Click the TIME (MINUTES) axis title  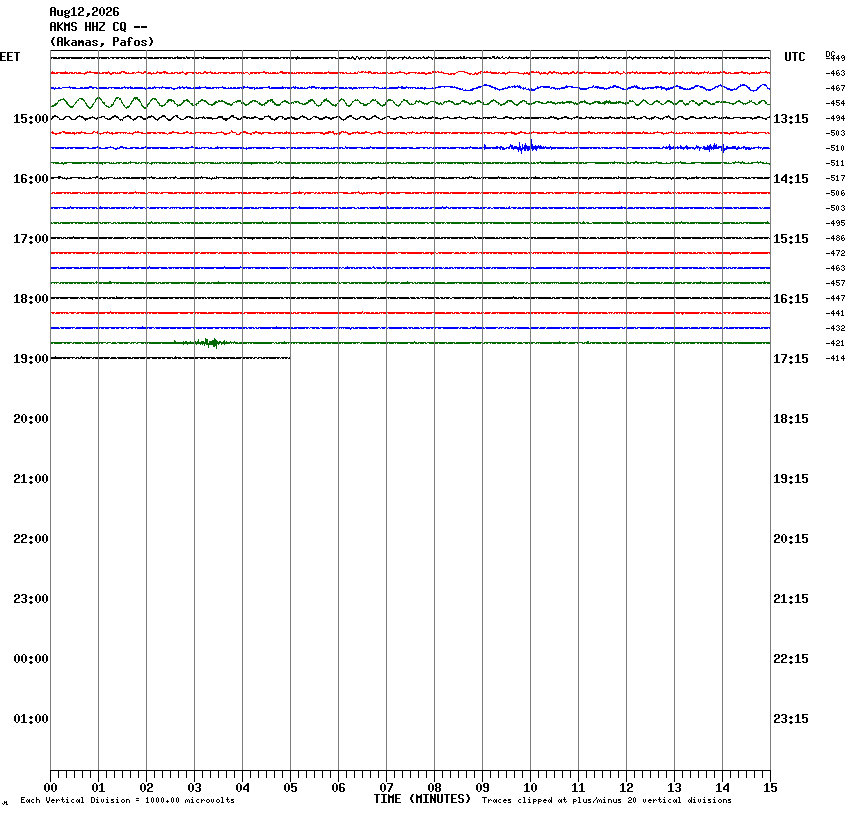422,799
